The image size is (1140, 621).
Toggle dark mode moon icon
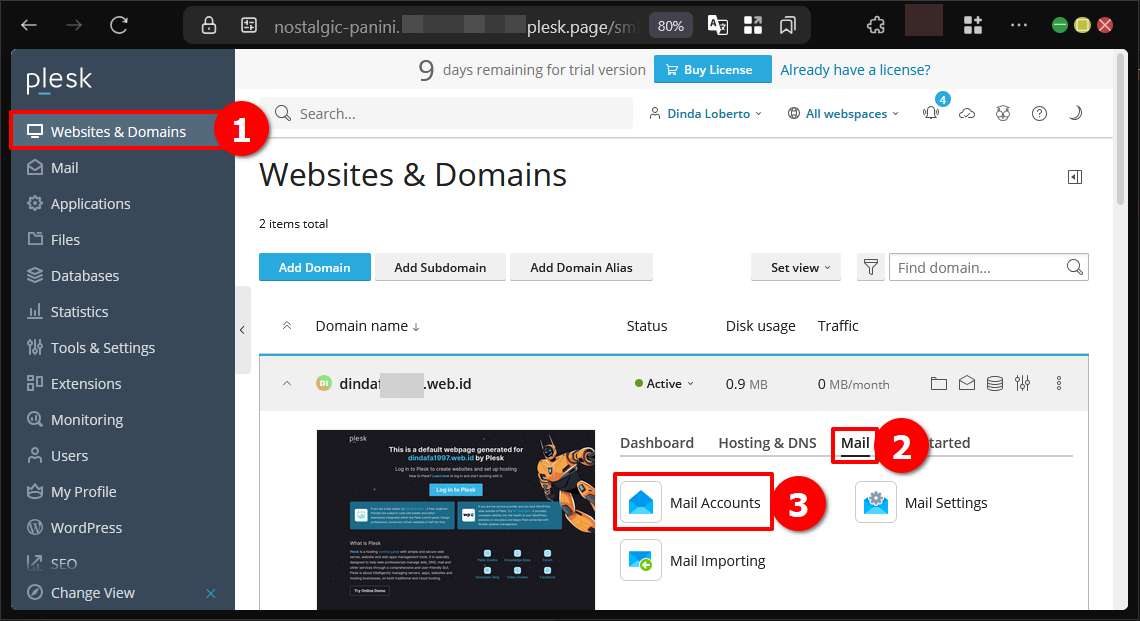click(1075, 113)
